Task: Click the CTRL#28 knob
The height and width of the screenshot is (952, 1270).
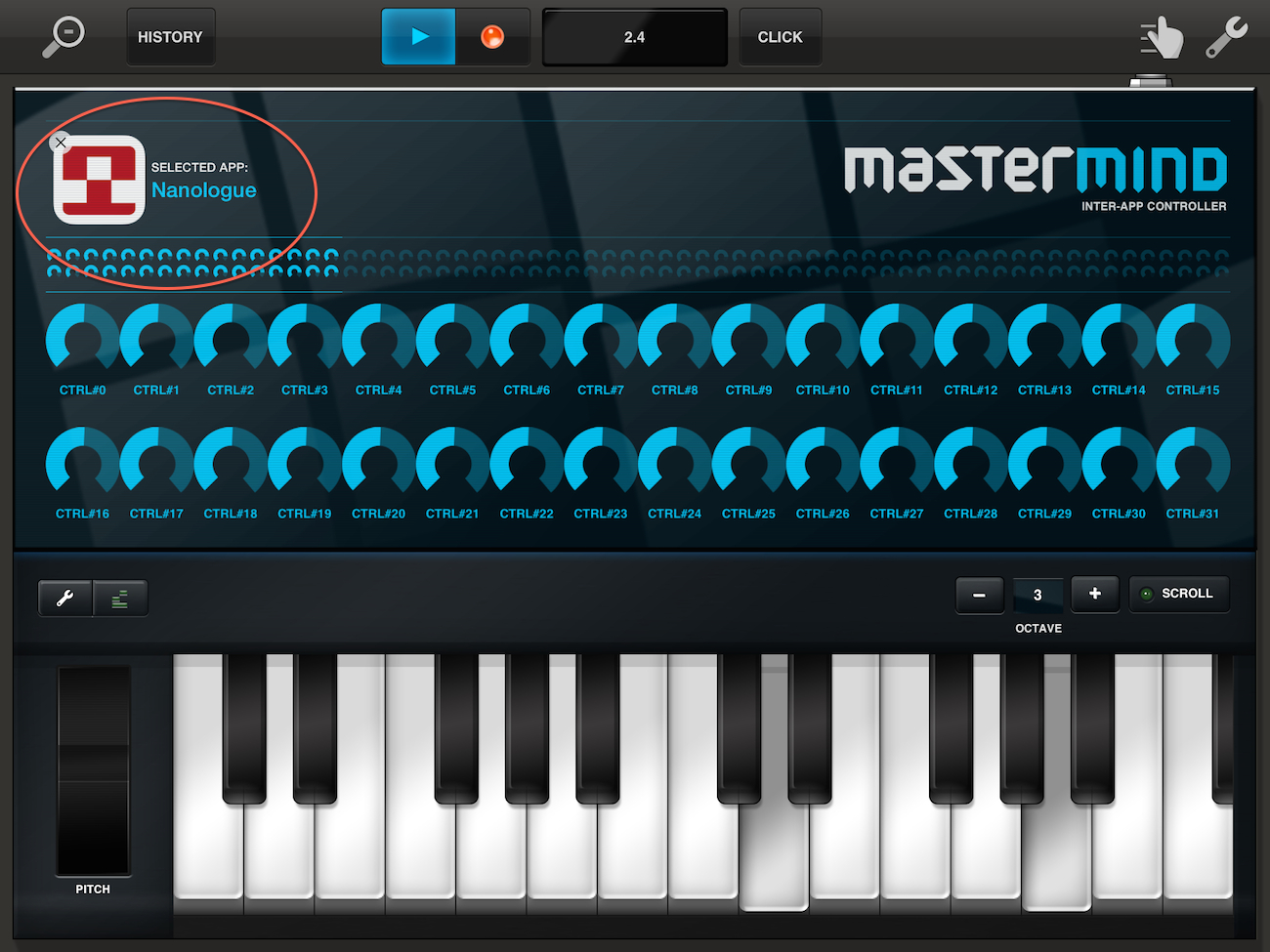Action: coord(971,462)
